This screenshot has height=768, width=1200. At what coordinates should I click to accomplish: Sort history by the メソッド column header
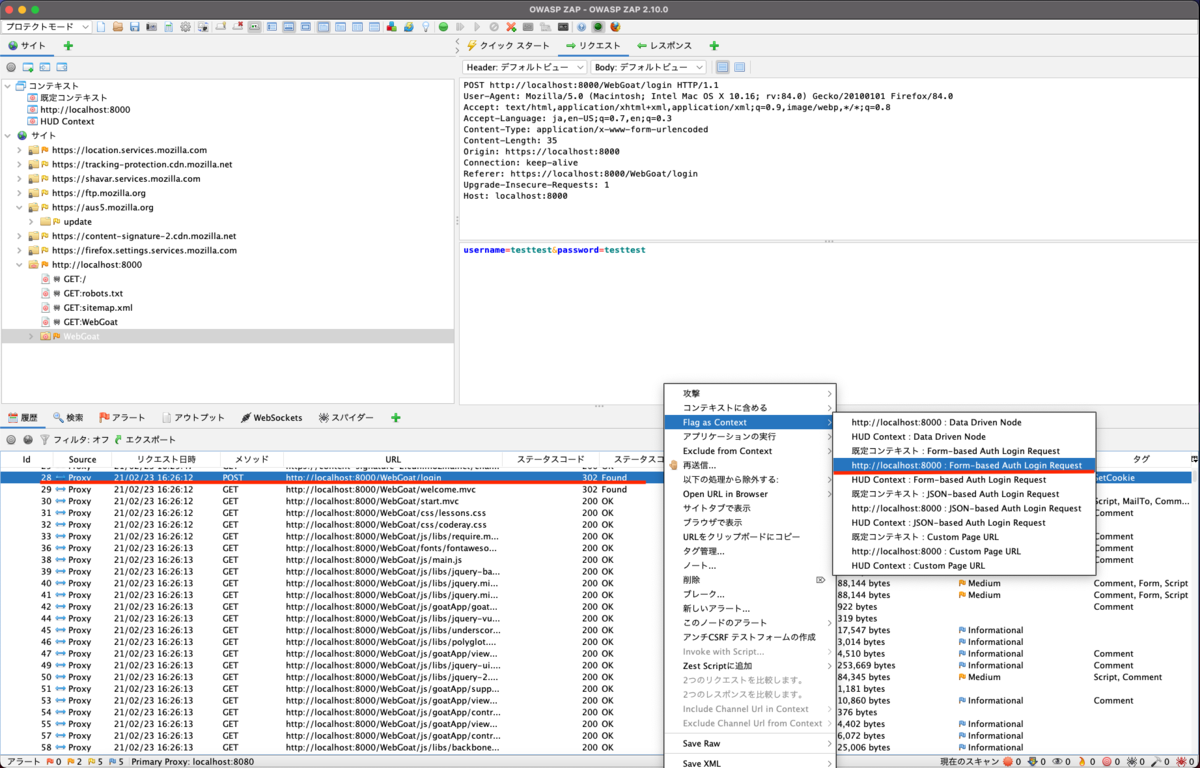251,459
